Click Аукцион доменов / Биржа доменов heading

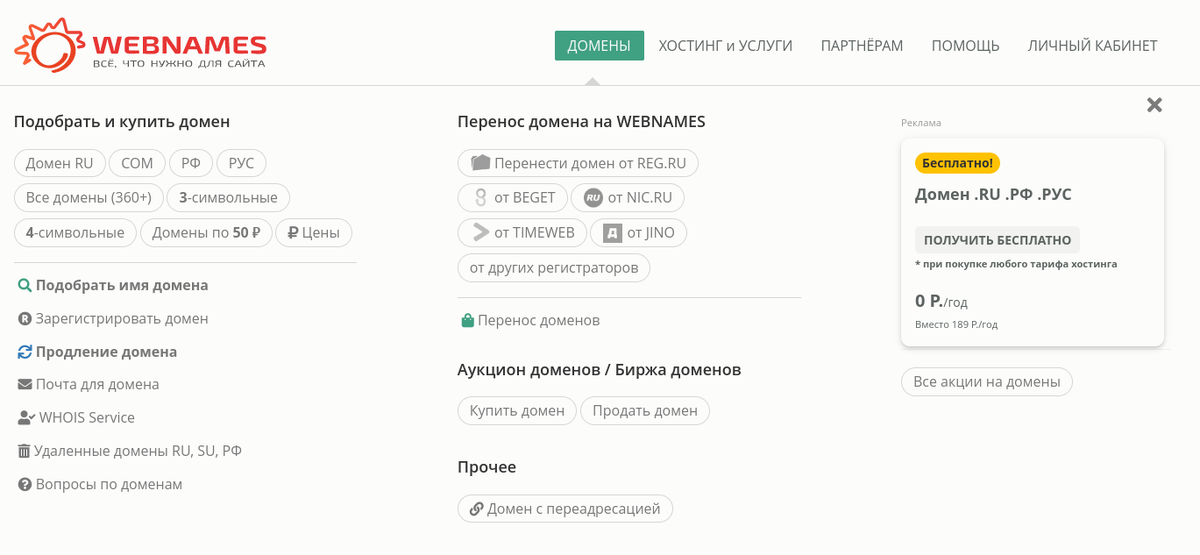(599, 370)
